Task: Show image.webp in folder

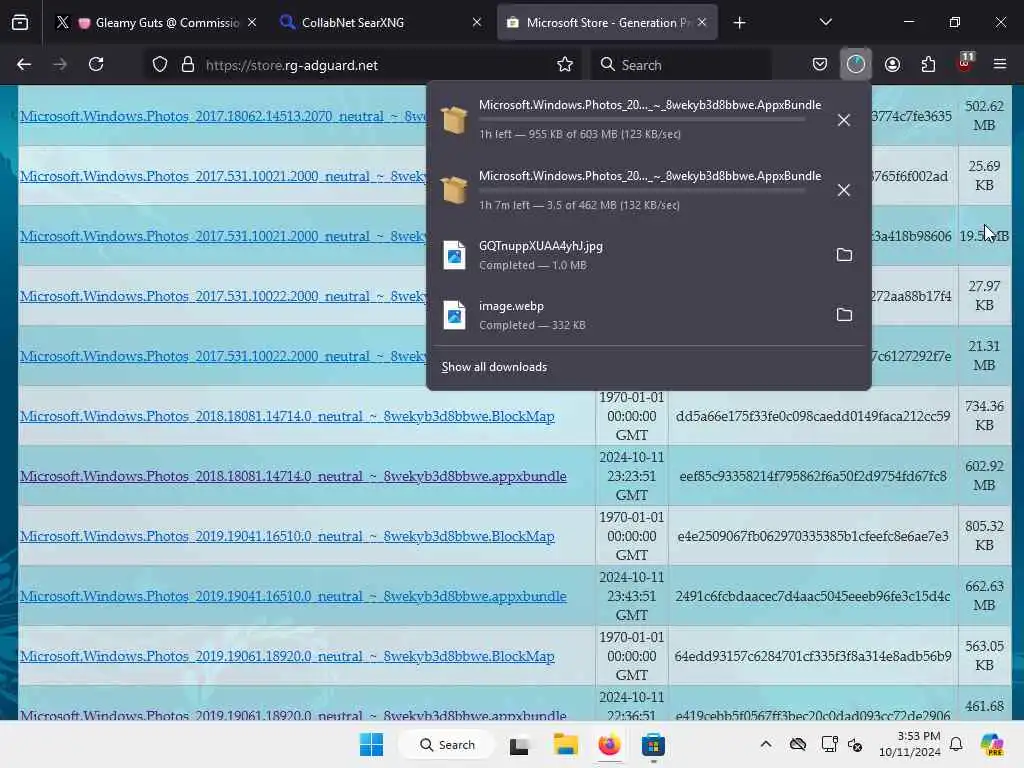Action: (x=844, y=315)
